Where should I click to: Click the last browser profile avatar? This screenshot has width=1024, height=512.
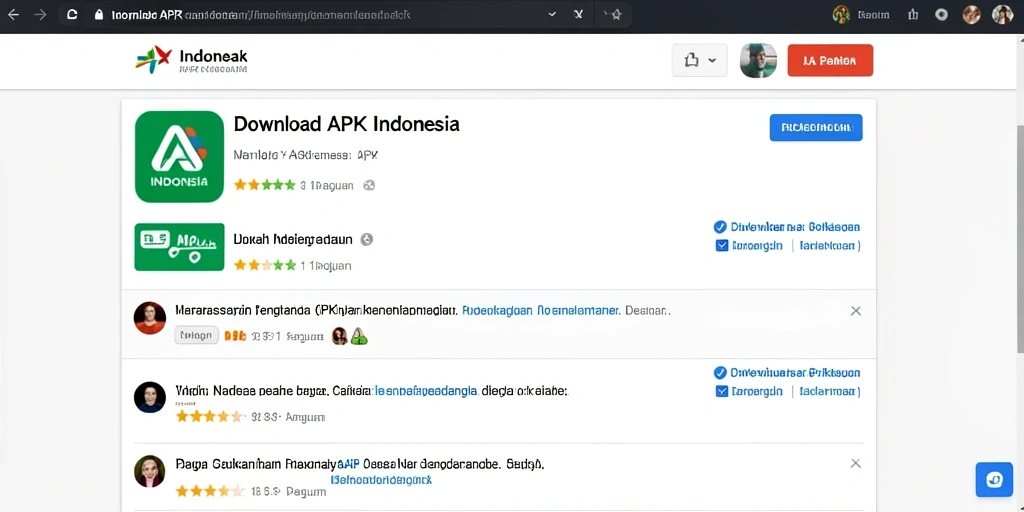tap(1002, 14)
